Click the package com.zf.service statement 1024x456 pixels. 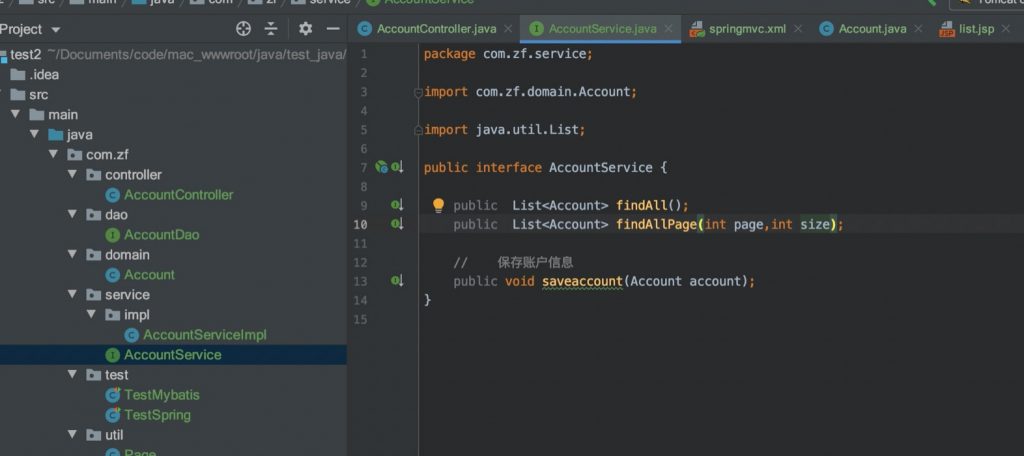508,54
